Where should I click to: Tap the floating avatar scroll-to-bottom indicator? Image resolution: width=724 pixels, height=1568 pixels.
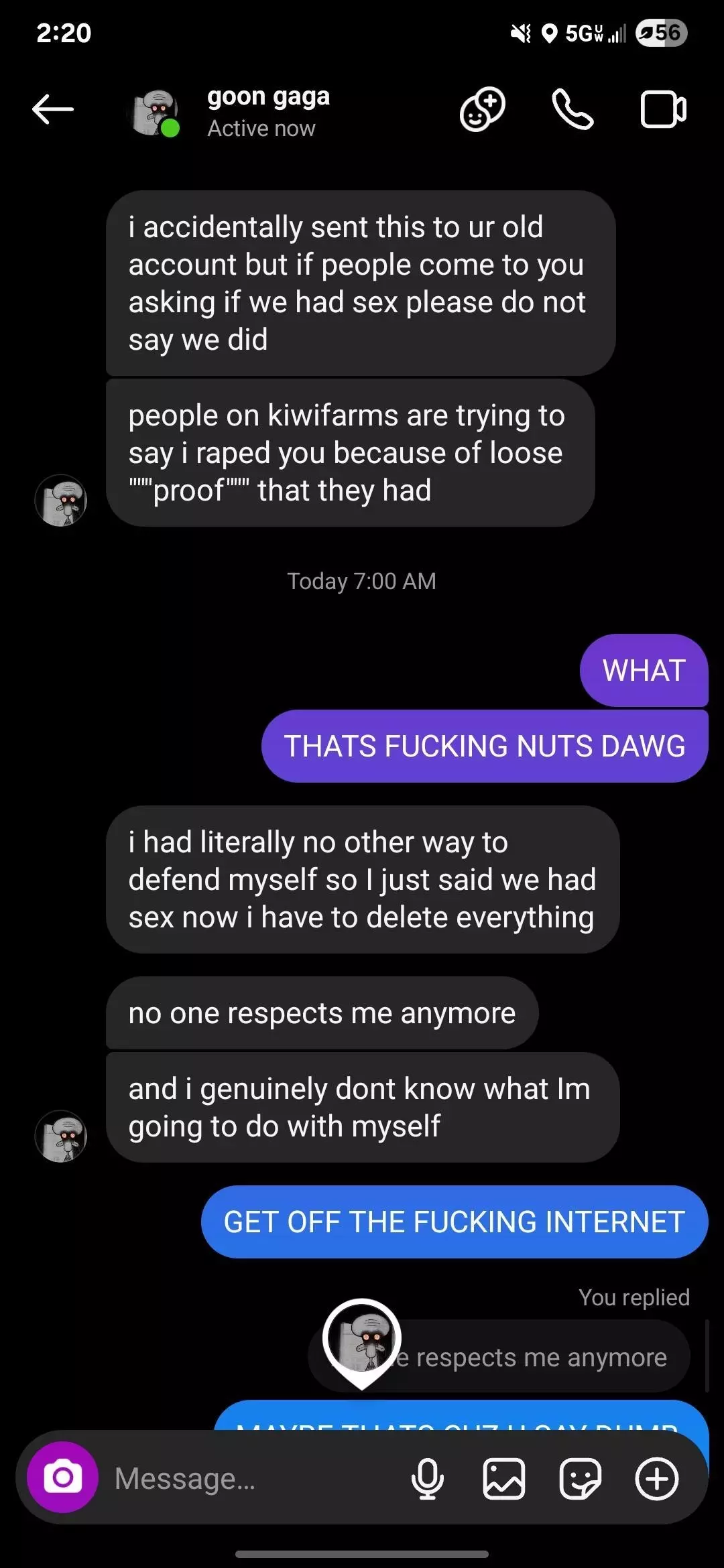pyautogui.click(x=362, y=1342)
